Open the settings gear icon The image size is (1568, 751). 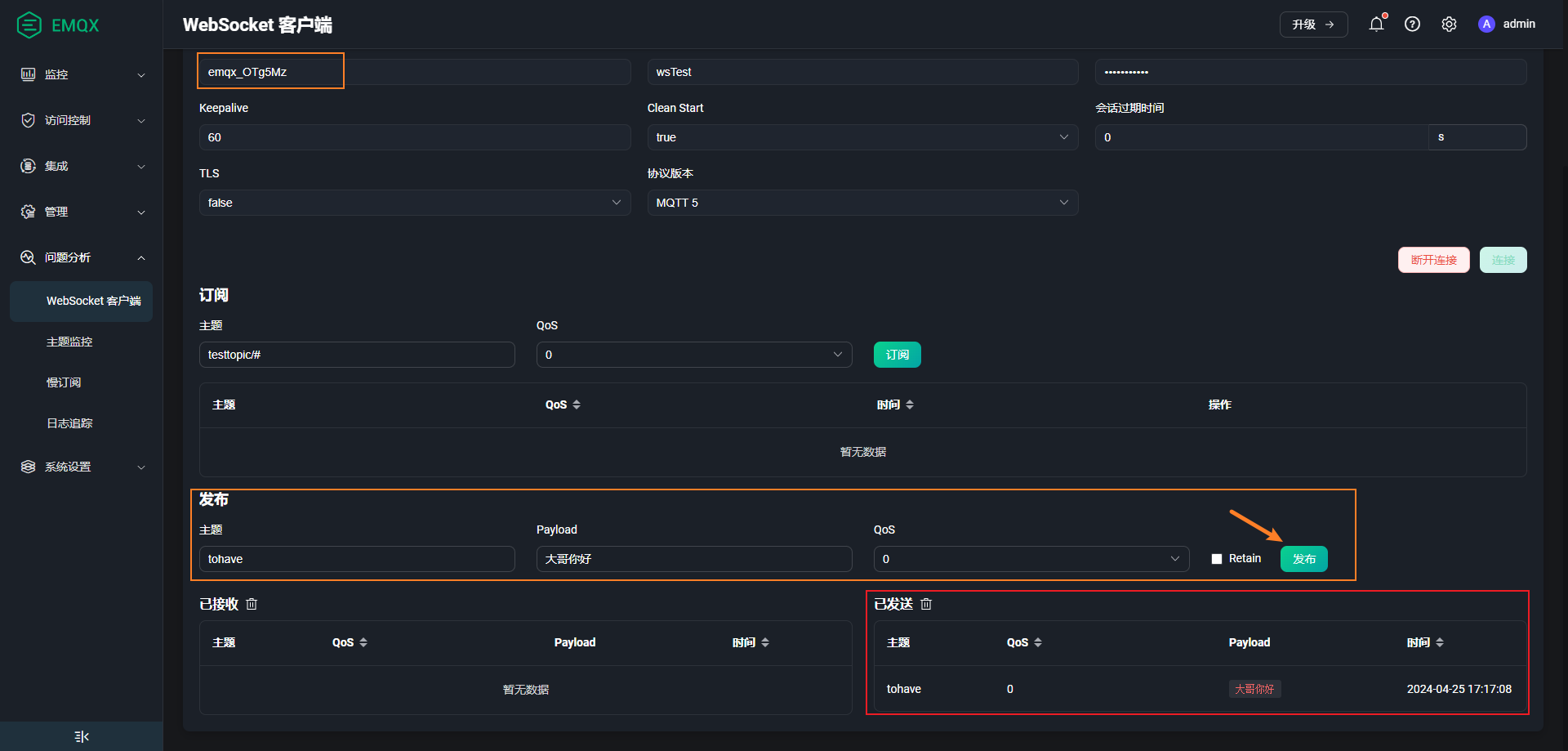(1449, 25)
